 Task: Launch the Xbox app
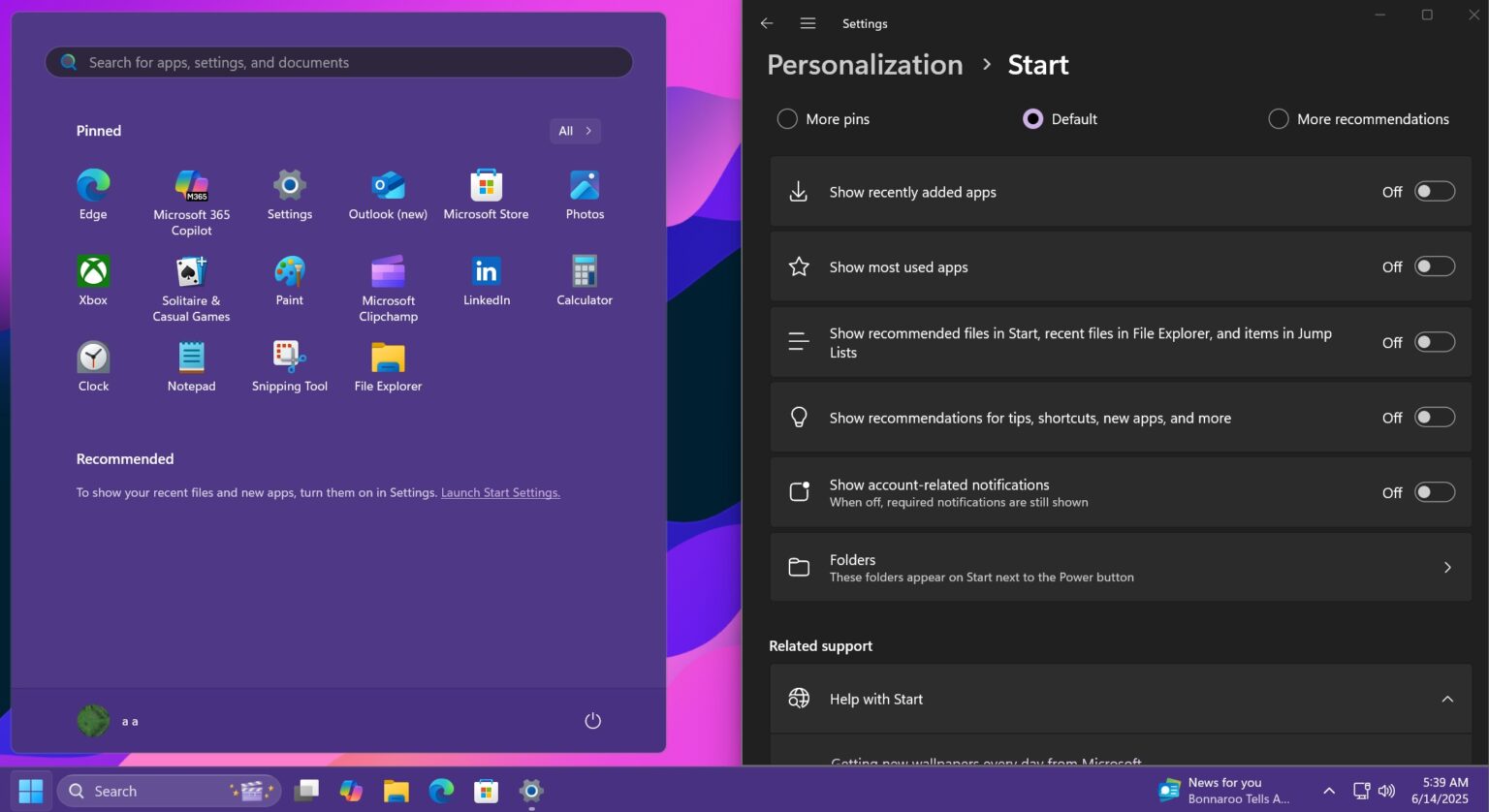click(92, 271)
